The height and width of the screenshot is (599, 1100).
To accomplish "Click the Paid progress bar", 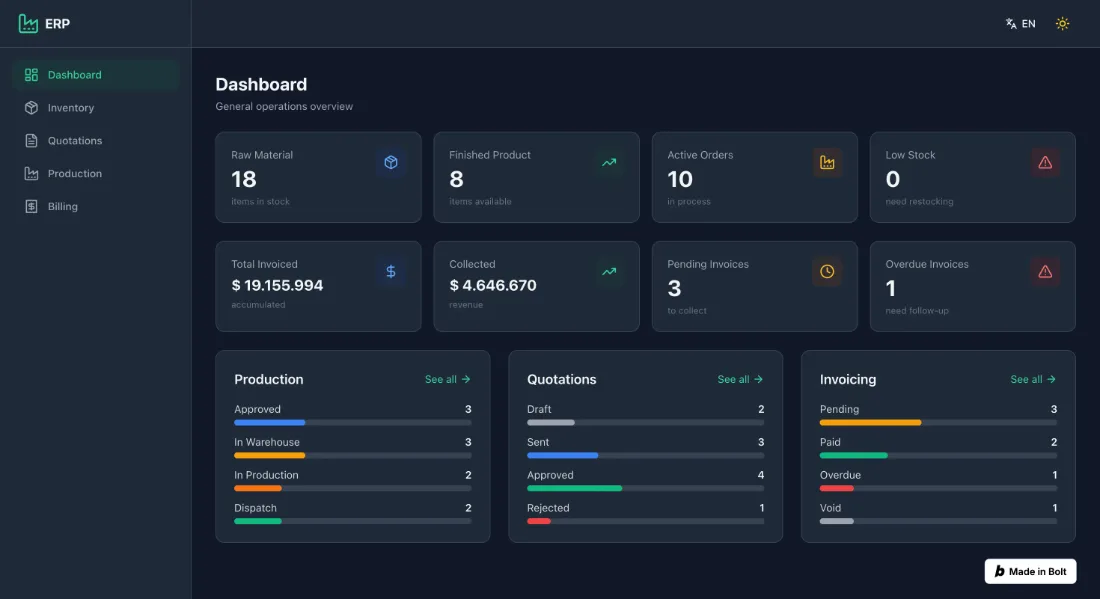I will [938, 456].
